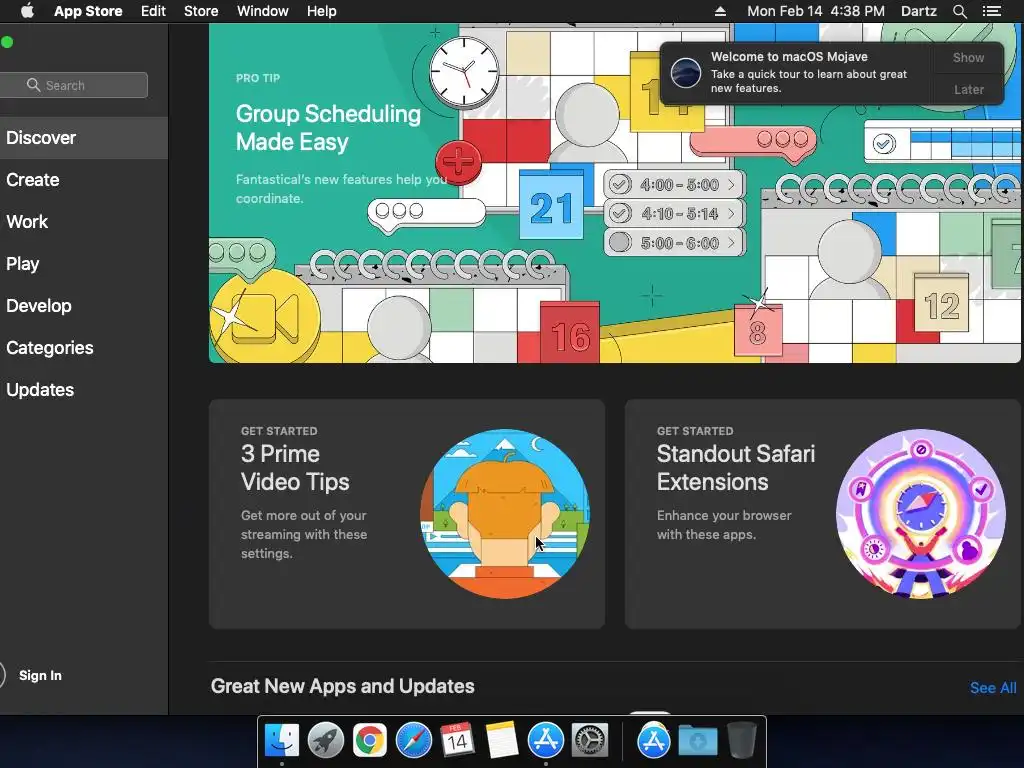Select Discover in the sidebar
Screen dimensions: 1024x768
coord(84,138)
